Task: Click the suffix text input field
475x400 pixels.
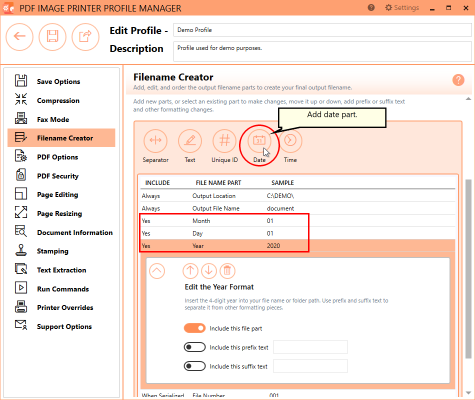Action: pyautogui.click(x=310, y=366)
